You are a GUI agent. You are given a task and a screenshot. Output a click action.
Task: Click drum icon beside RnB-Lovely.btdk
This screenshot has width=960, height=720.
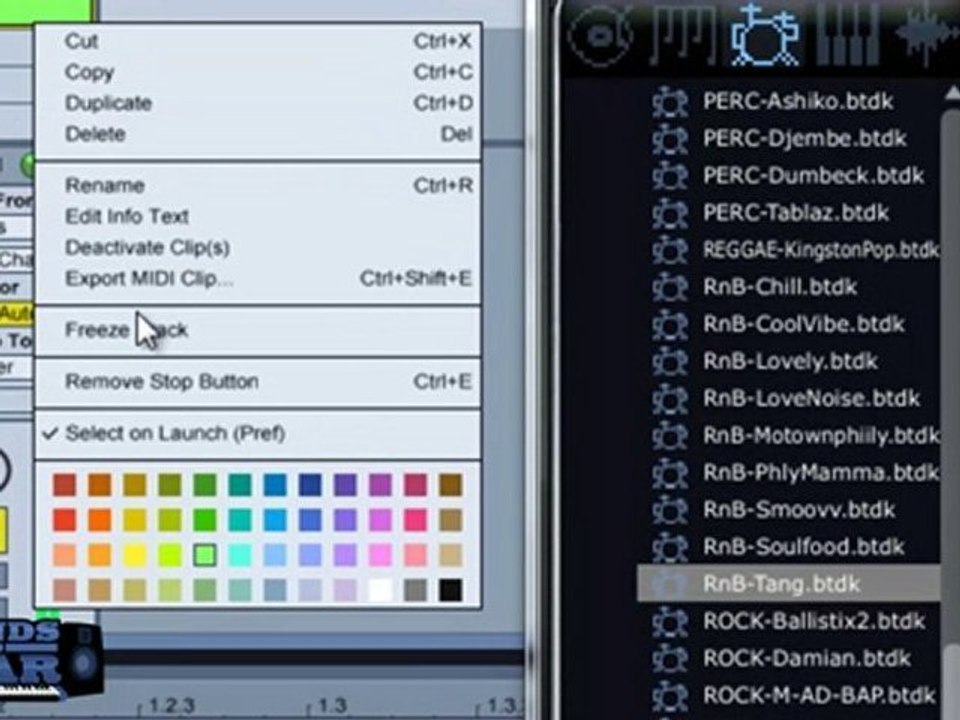[670, 362]
